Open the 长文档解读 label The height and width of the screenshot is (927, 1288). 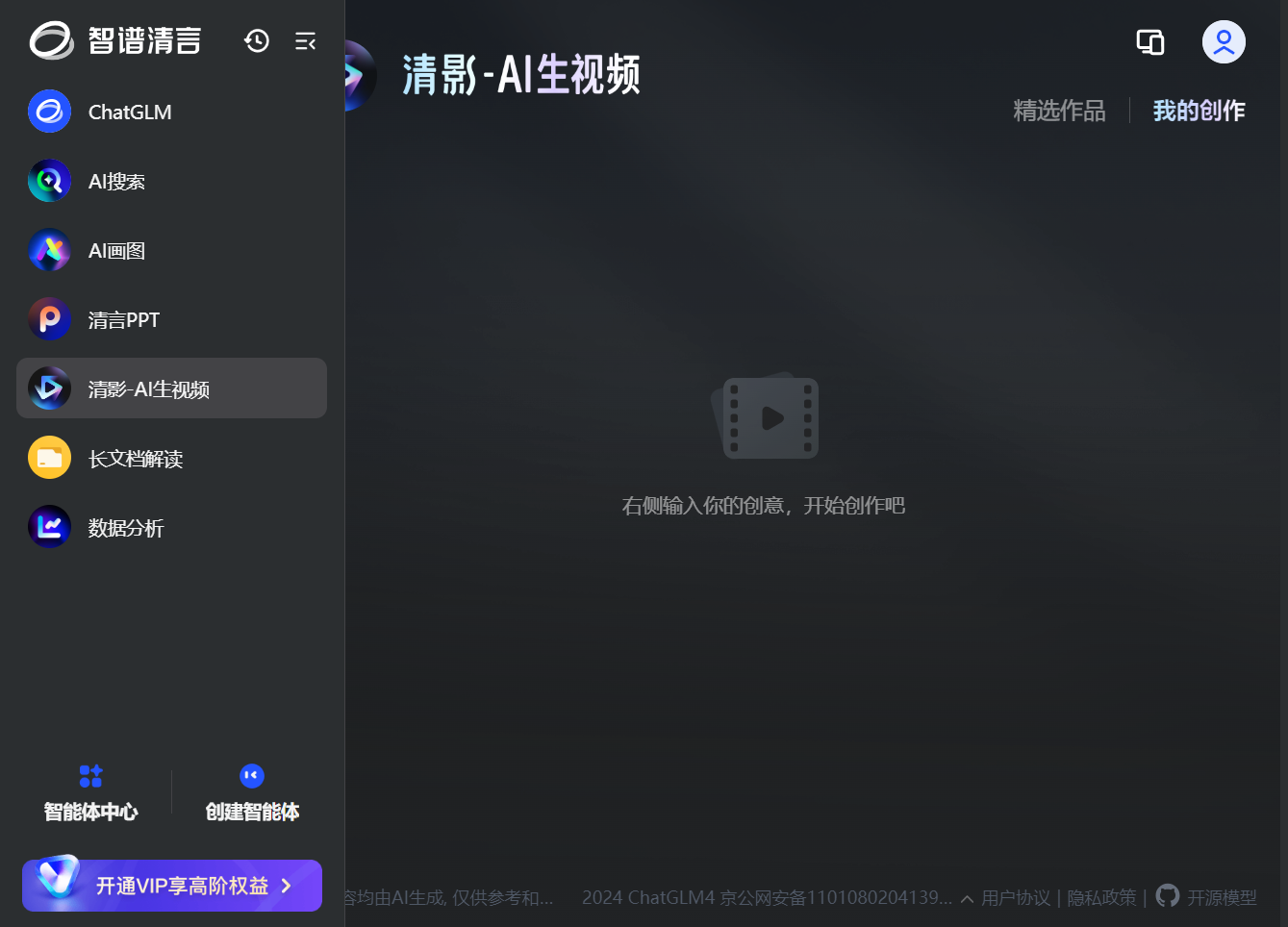tap(136, 459)
